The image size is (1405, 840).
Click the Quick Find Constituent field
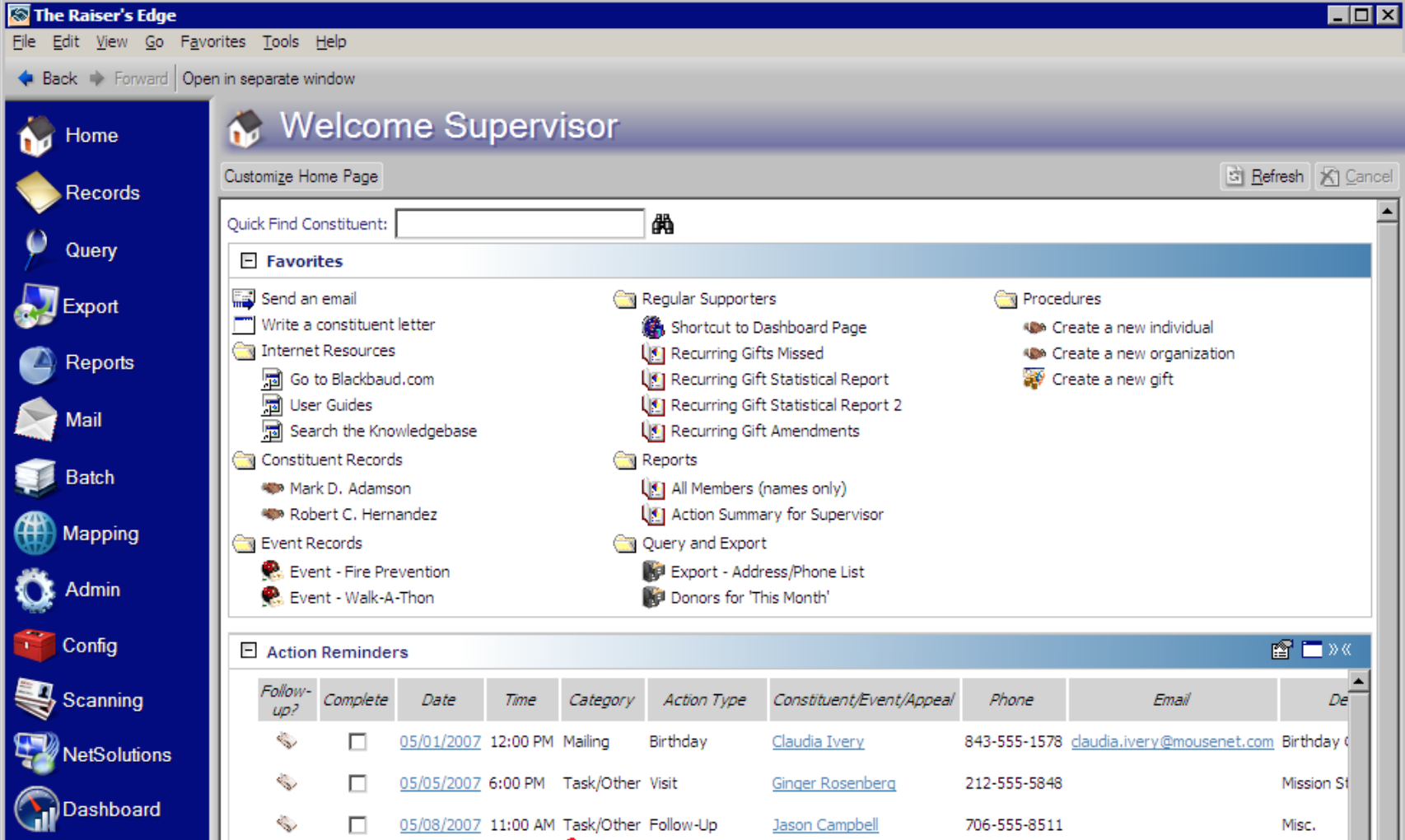tap(520, 224)
